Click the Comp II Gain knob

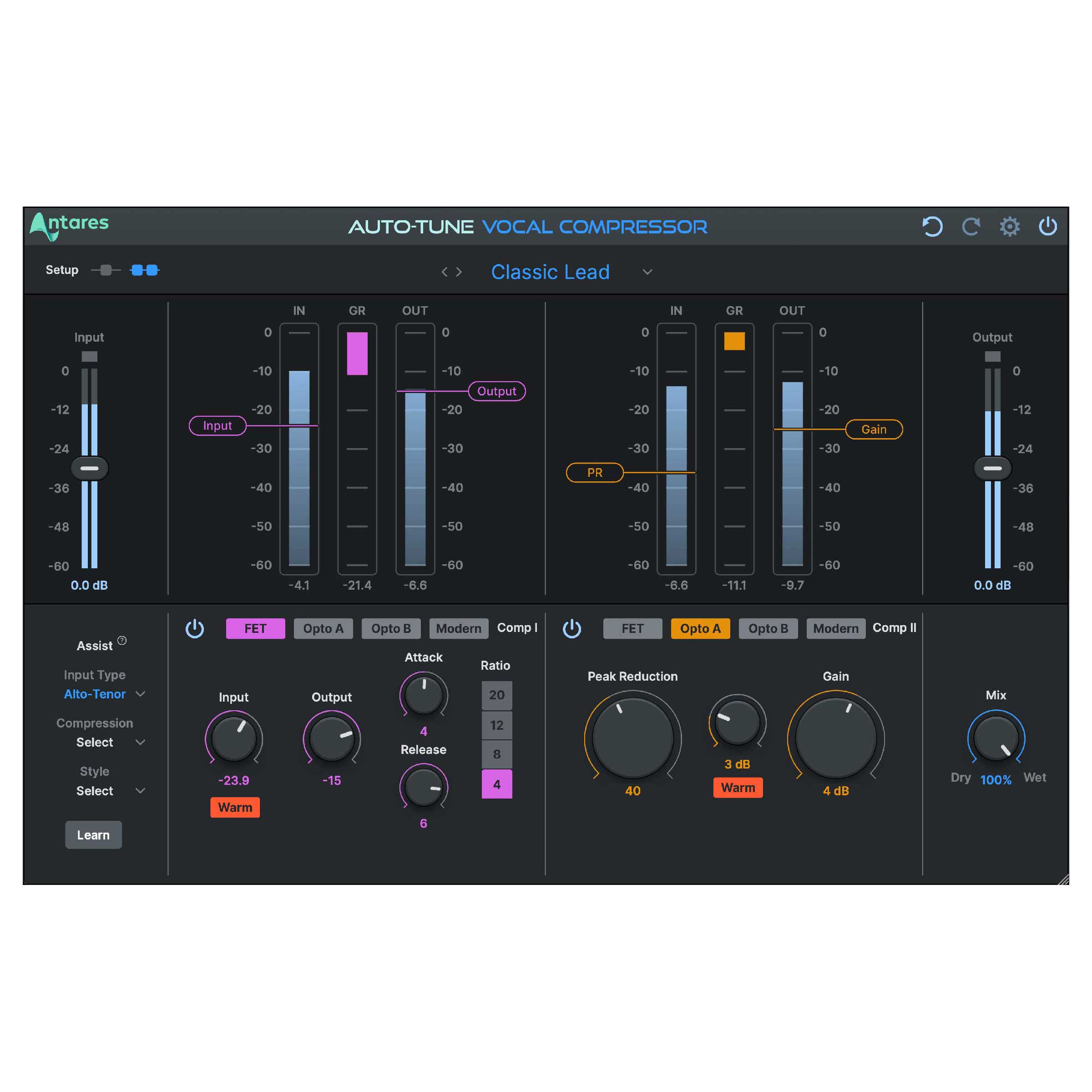click(836, 738)
